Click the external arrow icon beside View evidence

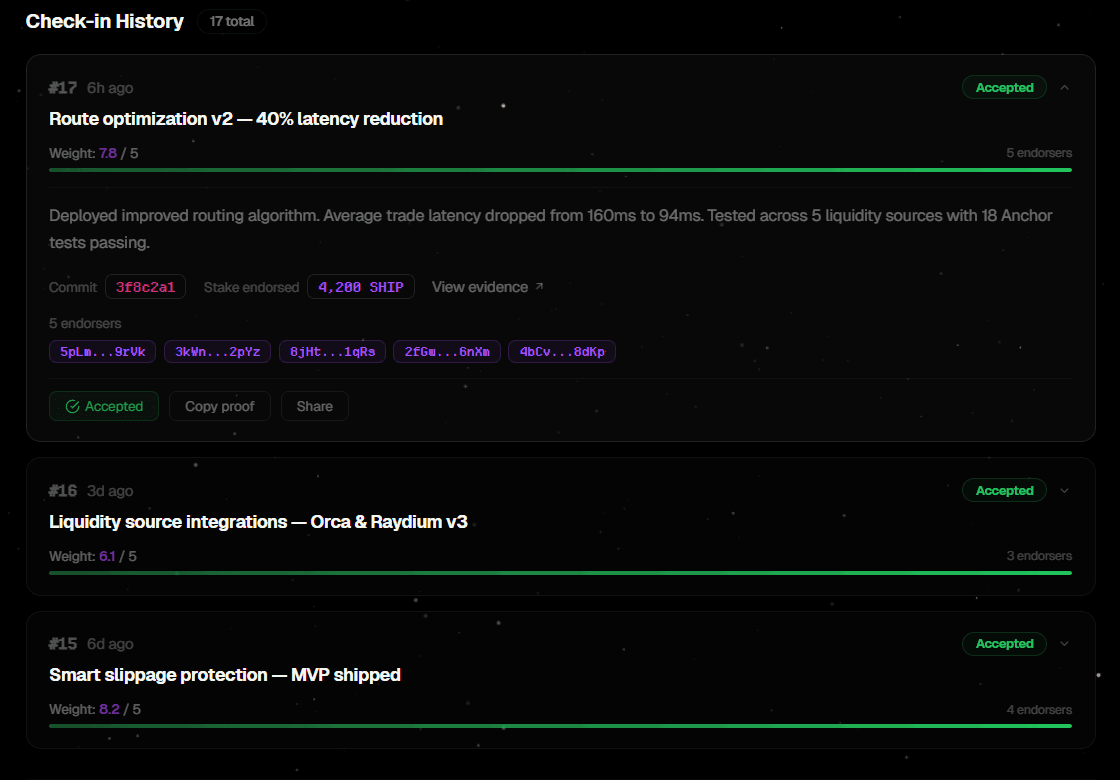[x=539, y=287]
